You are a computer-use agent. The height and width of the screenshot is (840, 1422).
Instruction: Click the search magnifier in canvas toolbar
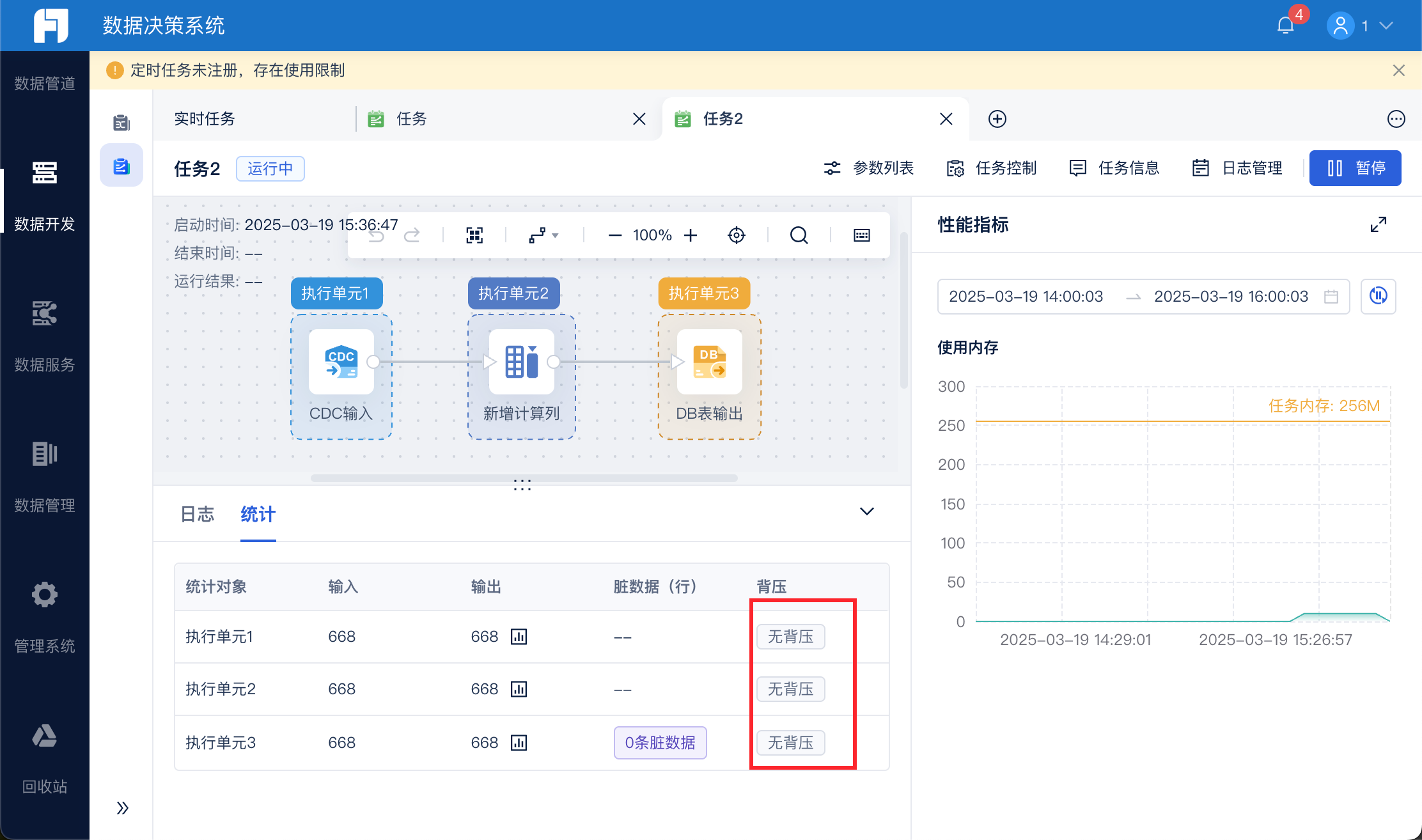tap(799, 235)
